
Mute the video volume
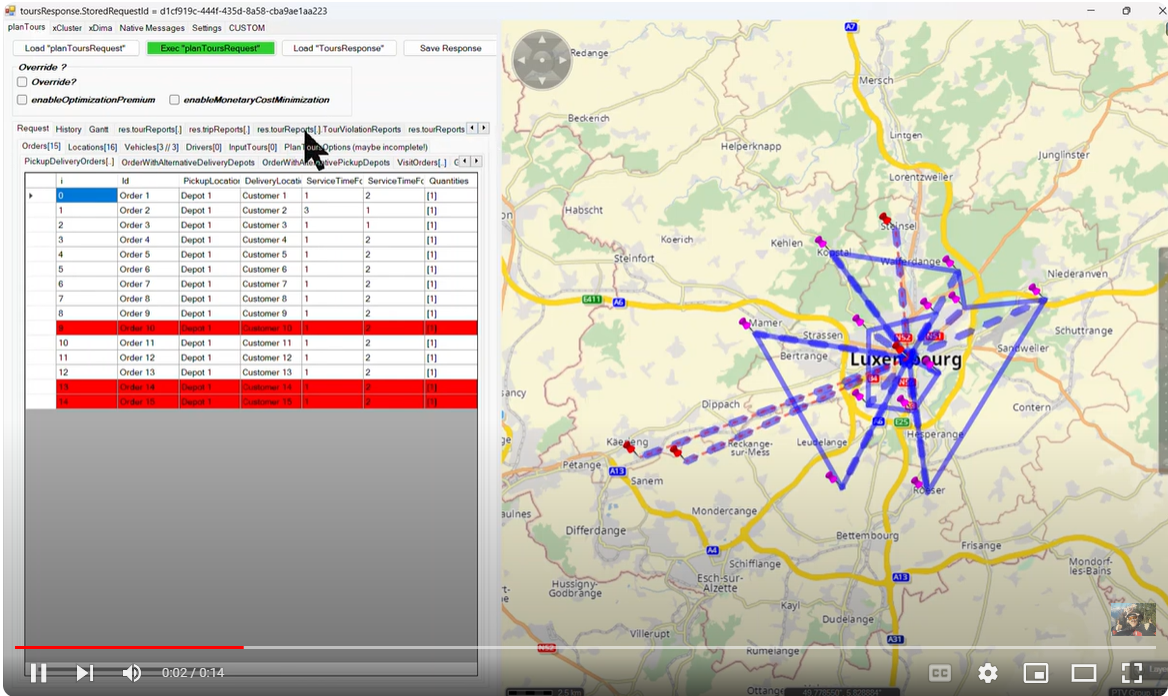point(131,673)
